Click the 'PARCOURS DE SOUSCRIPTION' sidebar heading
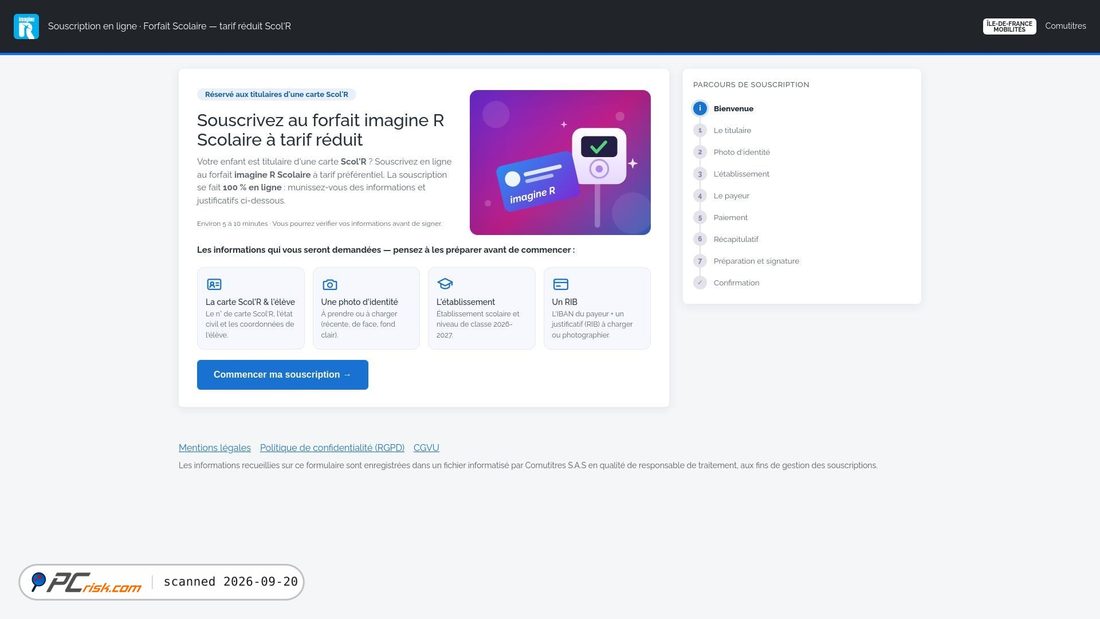1100x619 pixels. click(x=751, y=85)
